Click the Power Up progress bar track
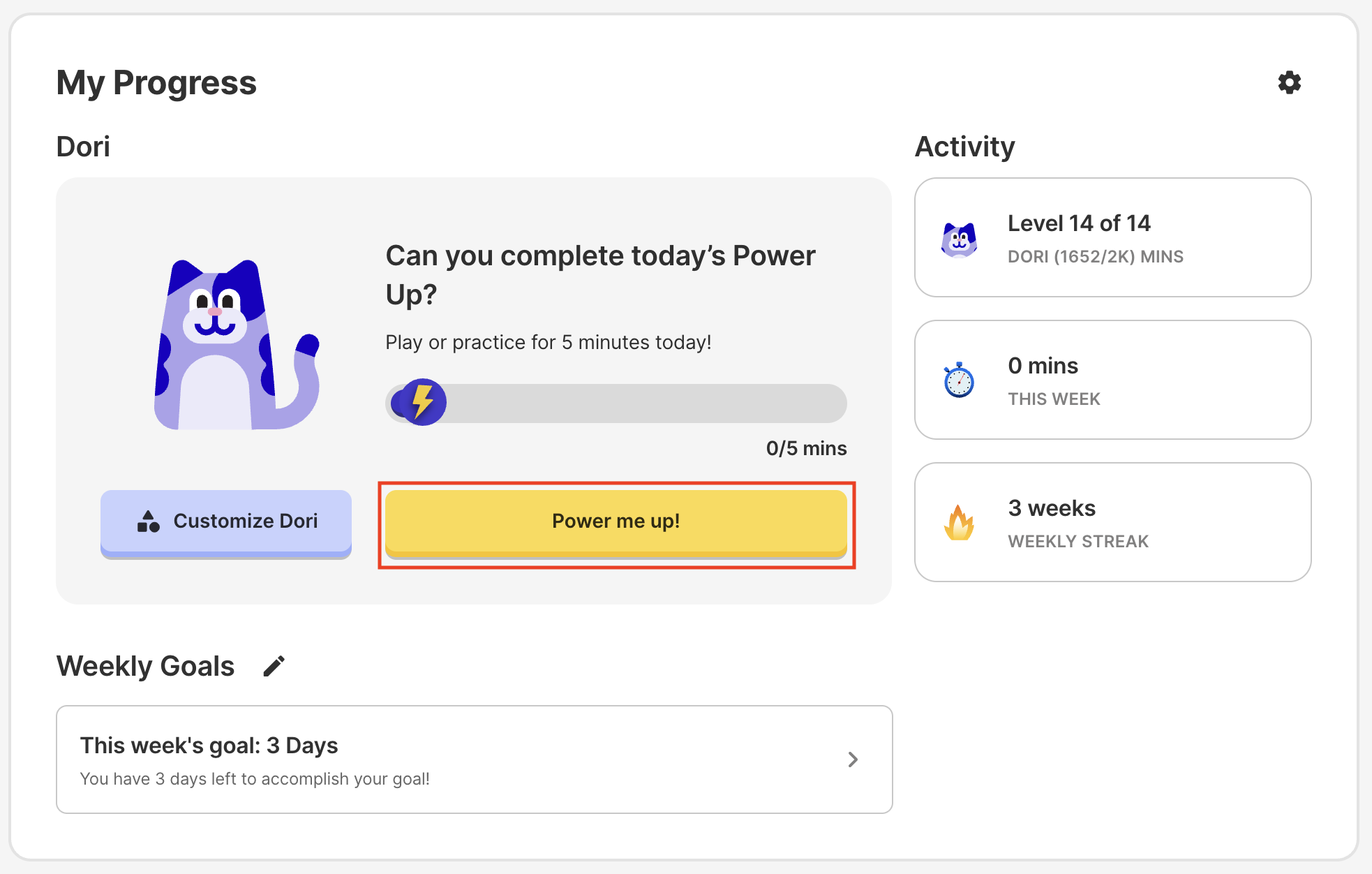Viewport: 1372px width, 874px height. pyautogui.click(x=642, y=403)
